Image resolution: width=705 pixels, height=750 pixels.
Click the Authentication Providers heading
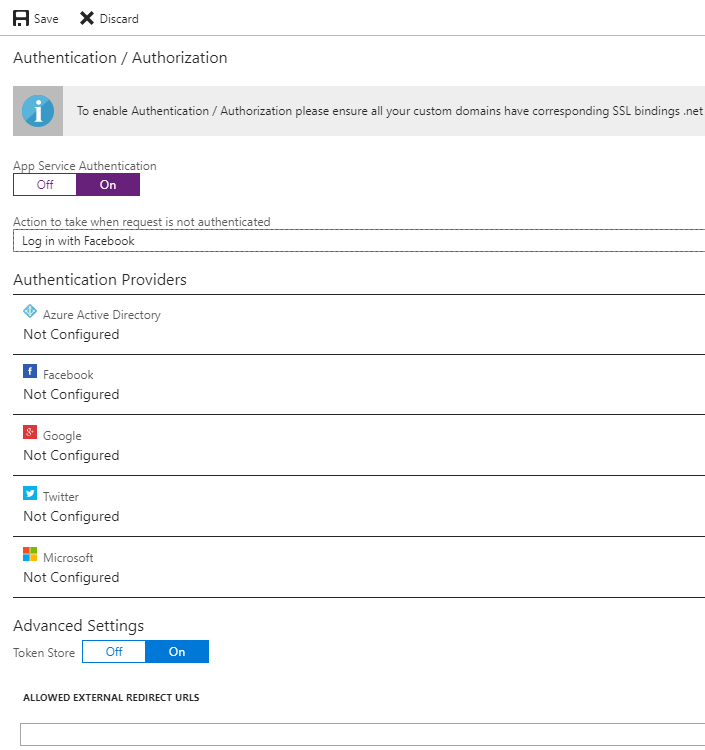tap(100, 279)
